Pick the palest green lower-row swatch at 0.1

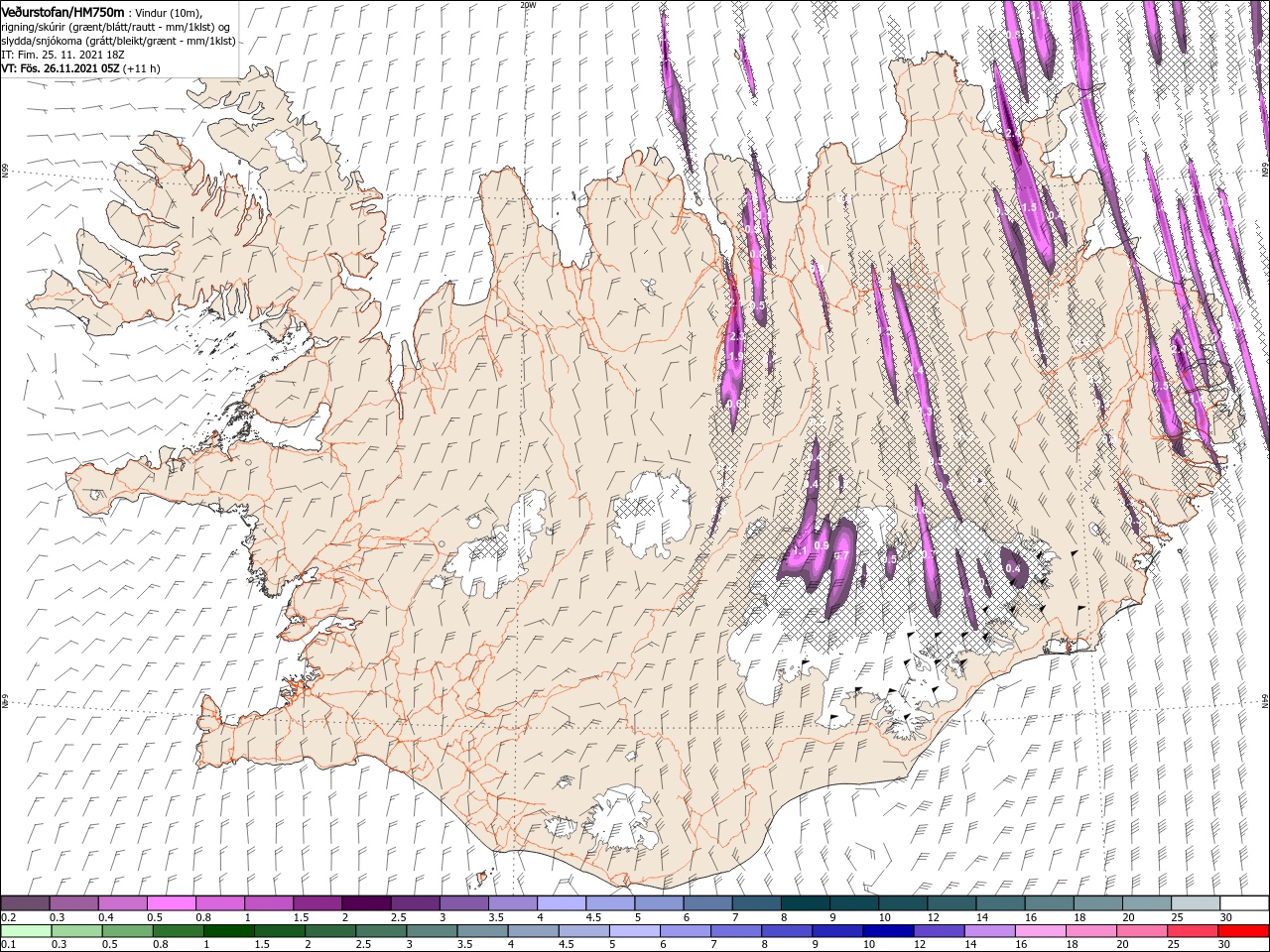click(x=25, y=931)
